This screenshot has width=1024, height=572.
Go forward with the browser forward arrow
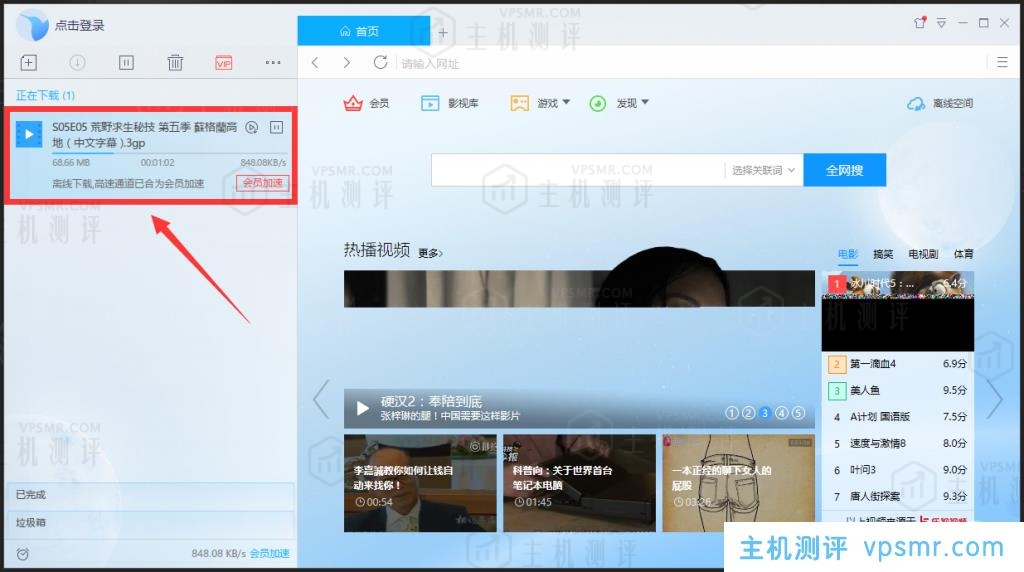coord(347,63)
